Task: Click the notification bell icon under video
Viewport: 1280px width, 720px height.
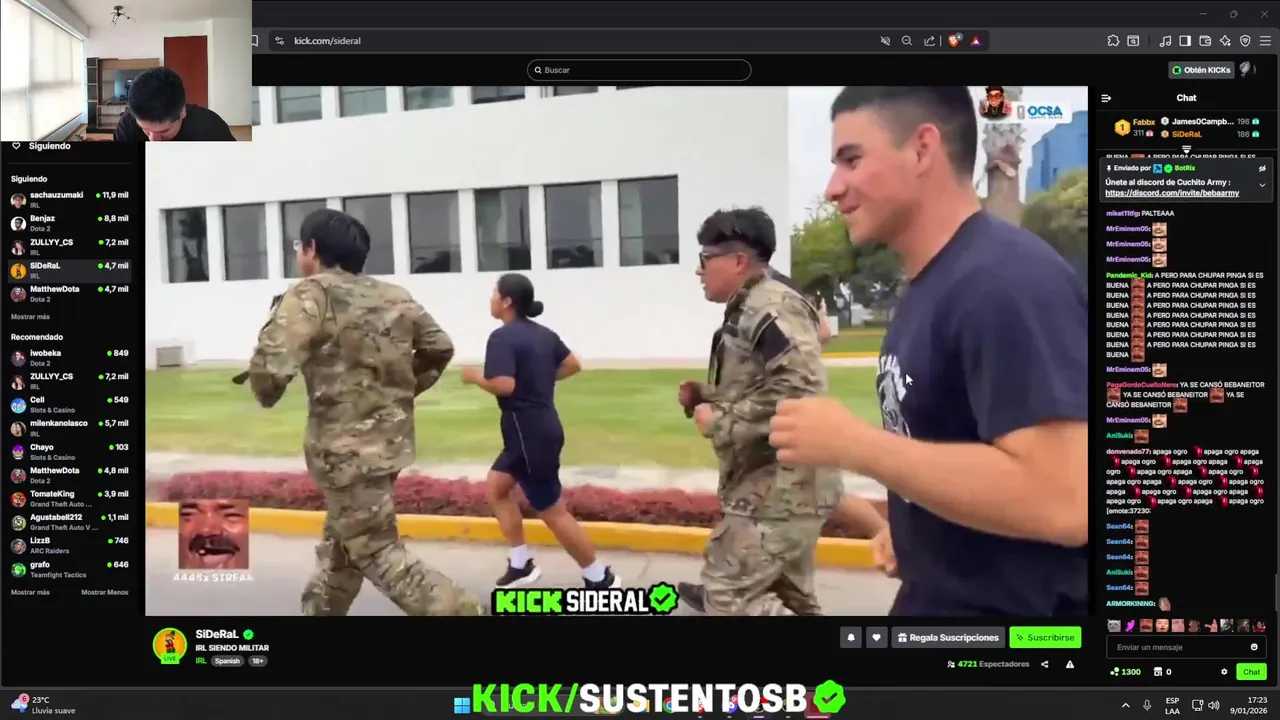Action: [851, 637]
